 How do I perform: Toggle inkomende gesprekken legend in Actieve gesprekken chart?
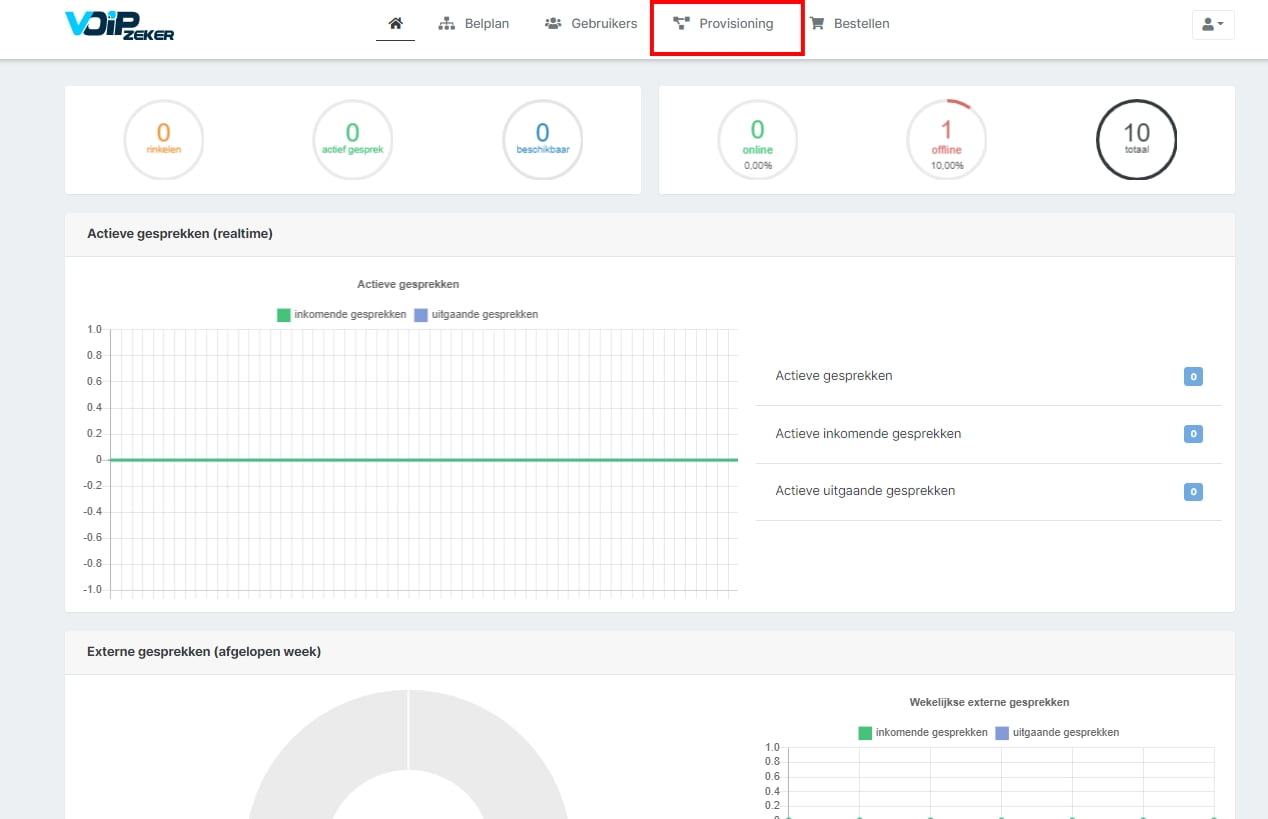342,314
